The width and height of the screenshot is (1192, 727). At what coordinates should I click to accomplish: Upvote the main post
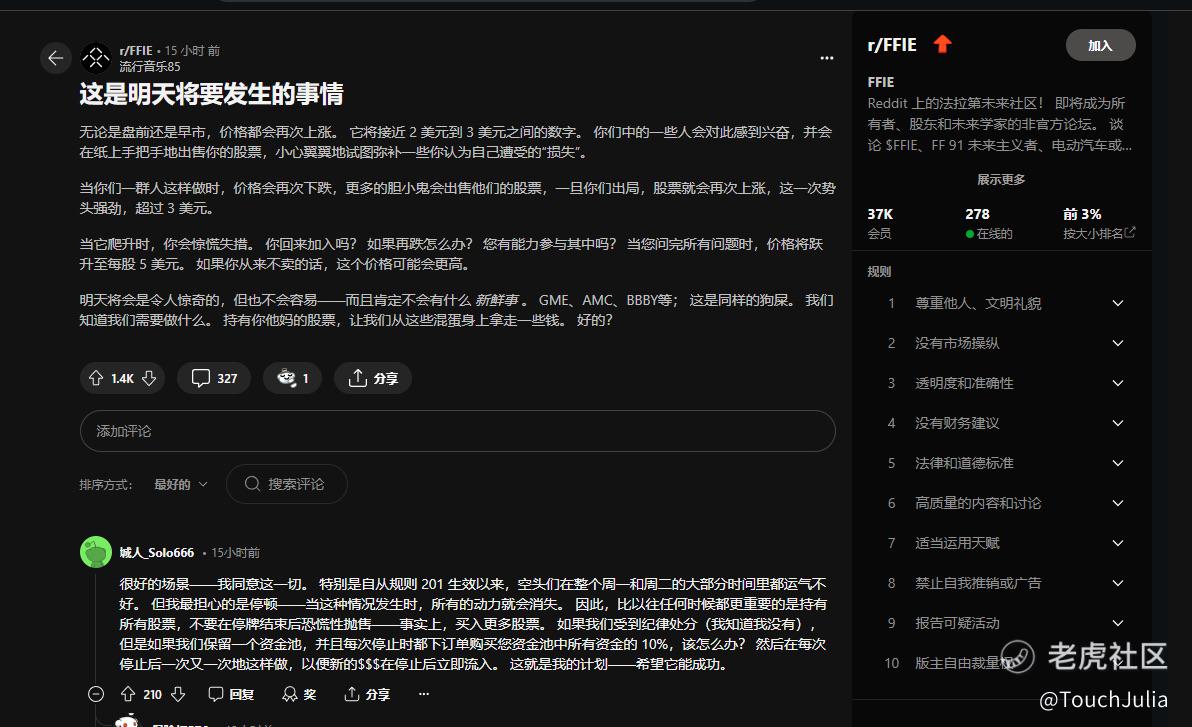pyautogui.click(x=96, y=378)
